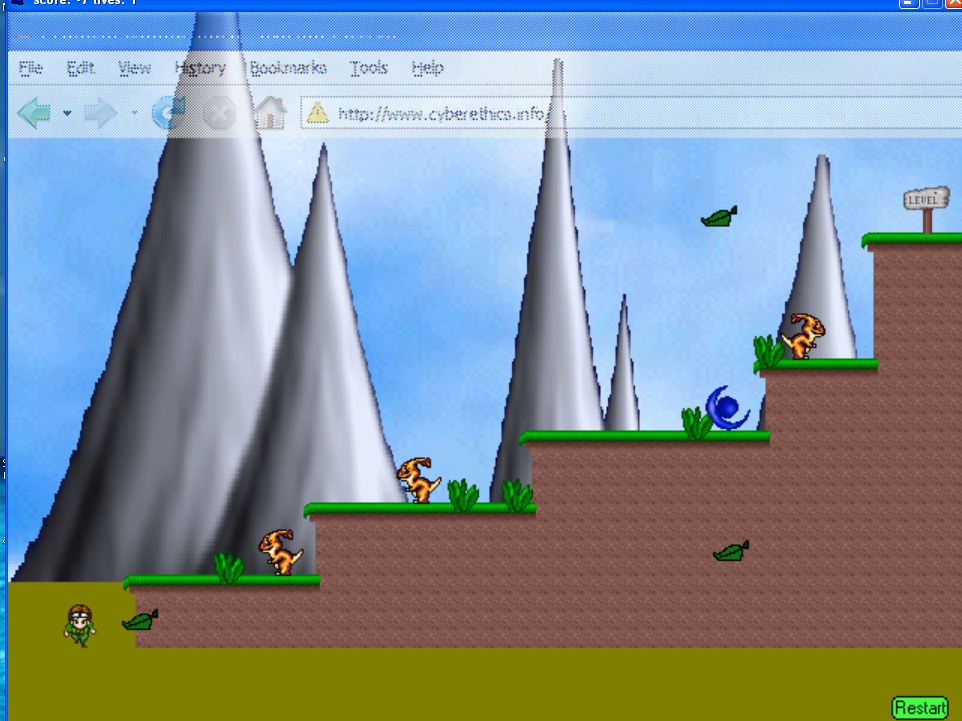Viewport: 962px width, 721px height.
Task: Click the green Back arrow icon
Action: pyautogui.click(x=34, y=114)
